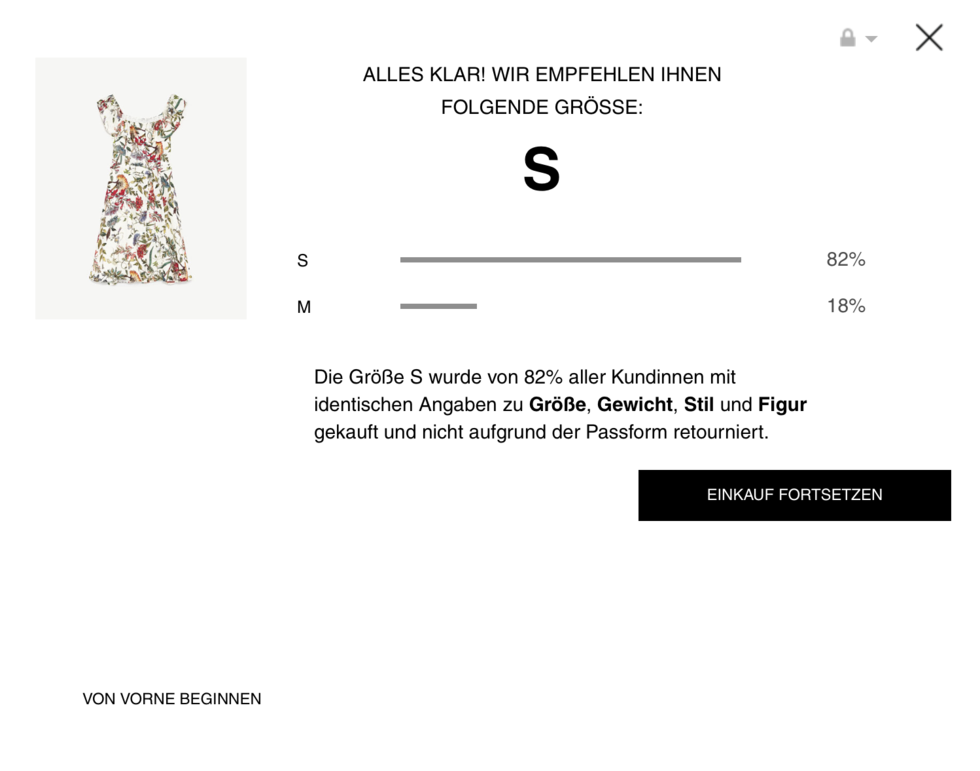Click the S size row label
The width and height of the screenshot is (980, 771).
(302, 260)
